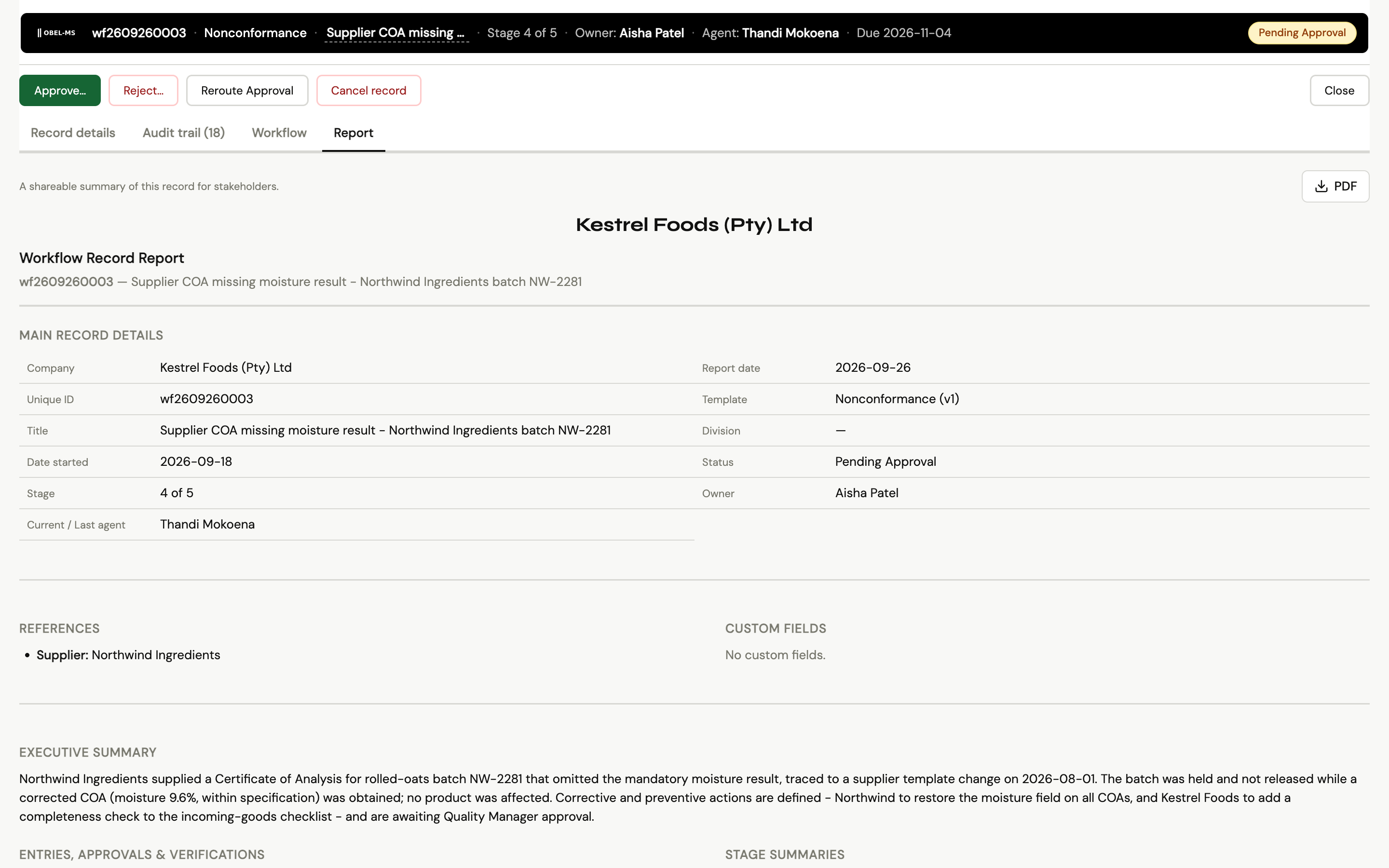Click Report date value 2026-09-26

click(872, 367)
